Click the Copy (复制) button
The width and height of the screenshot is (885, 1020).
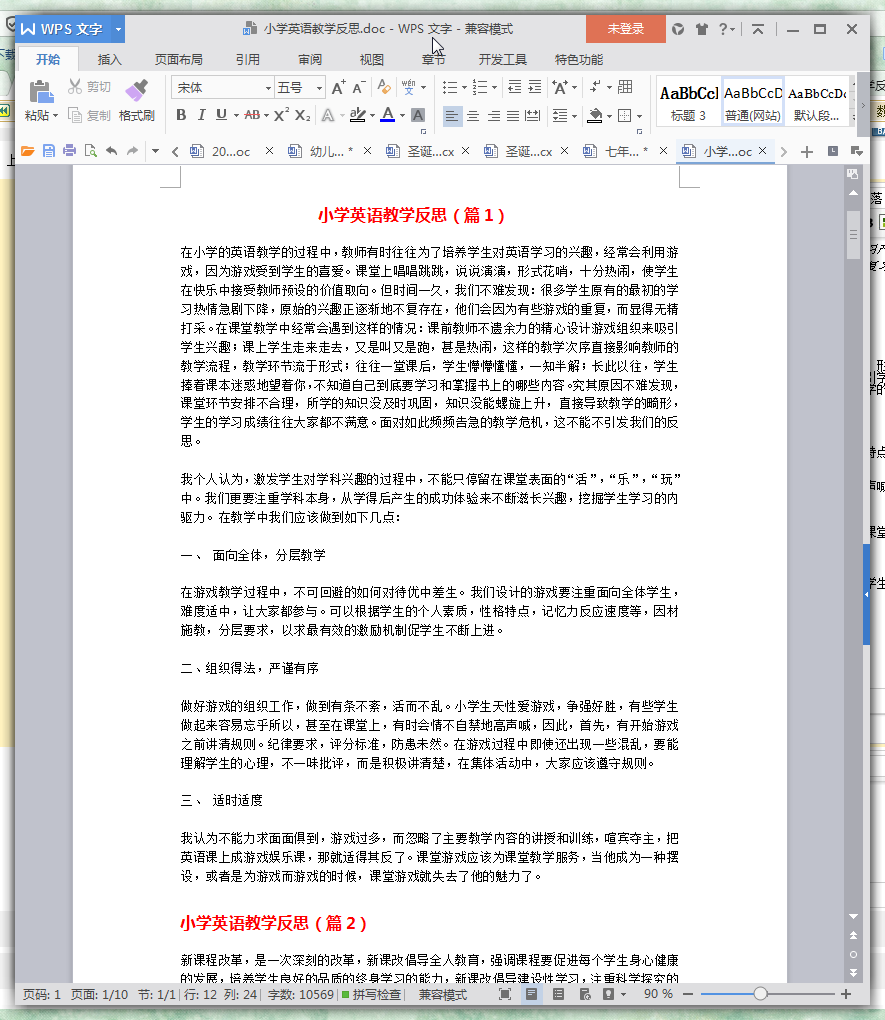point(89,115)
